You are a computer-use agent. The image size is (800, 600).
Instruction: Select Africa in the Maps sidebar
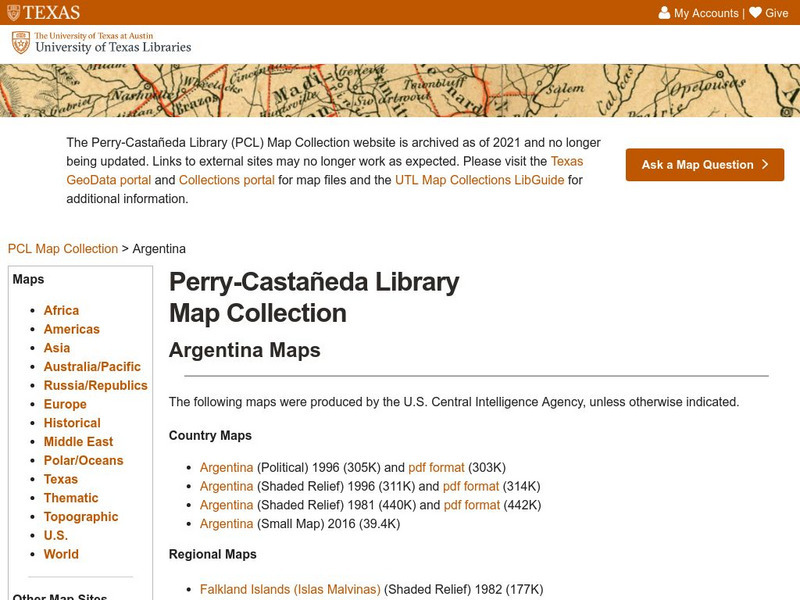pyautogui.click(x=61, y=310)
